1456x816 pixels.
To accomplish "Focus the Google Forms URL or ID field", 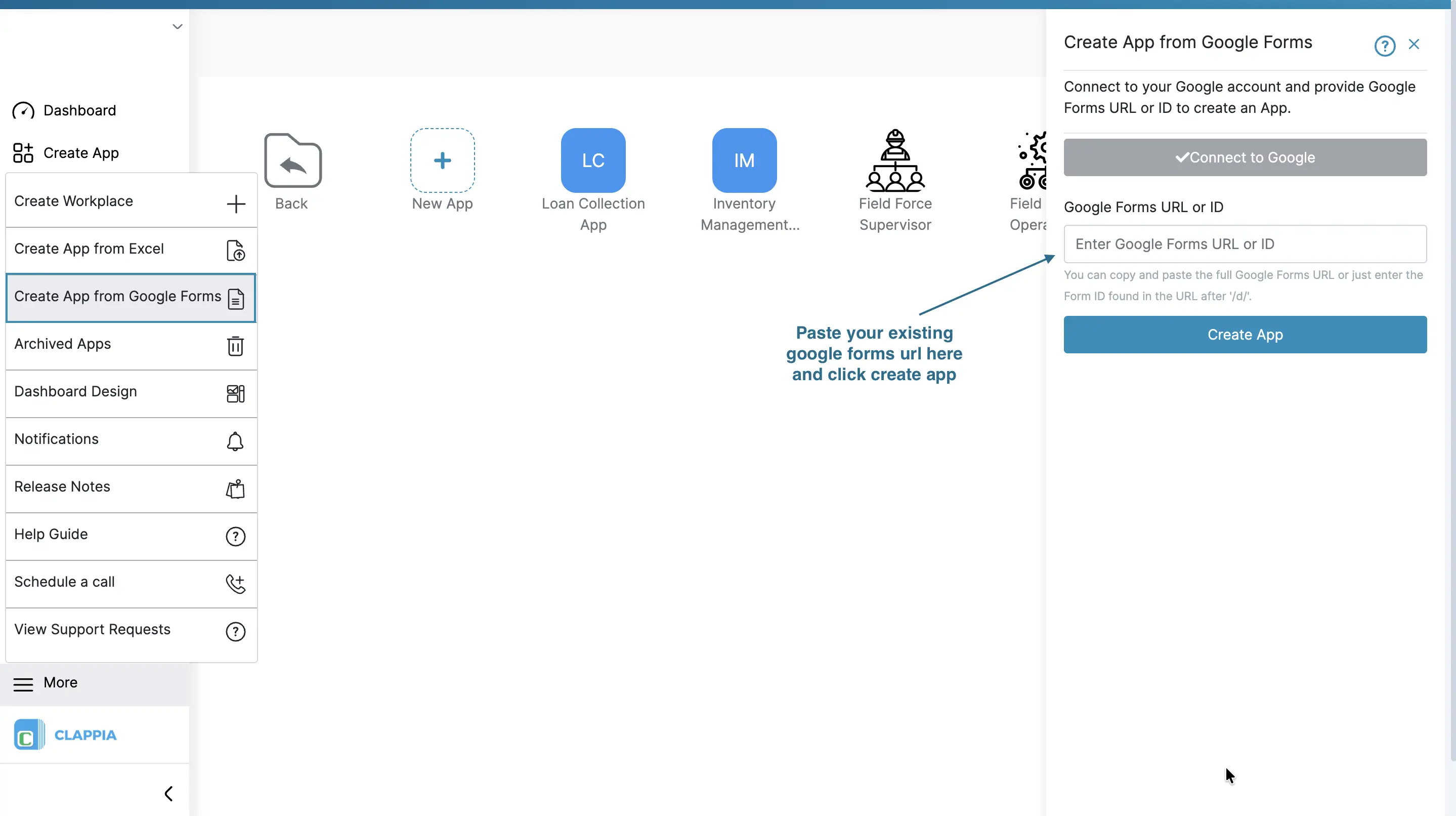I will [x=1245, y=243].
